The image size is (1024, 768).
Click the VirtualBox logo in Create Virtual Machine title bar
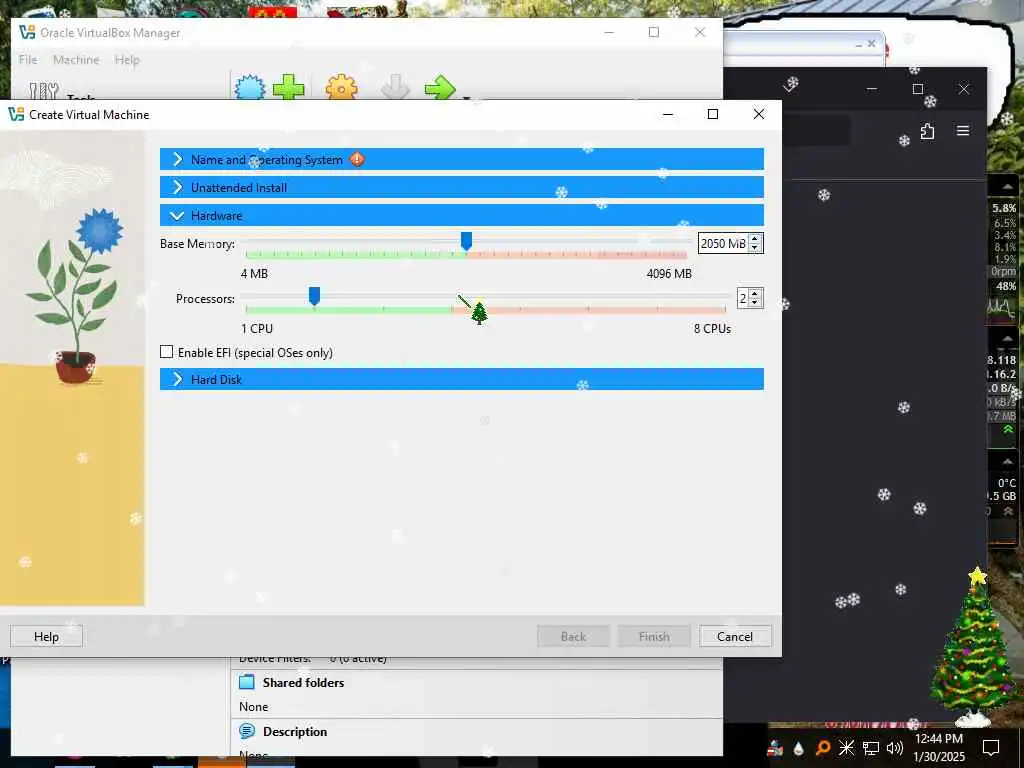point(16,114)
